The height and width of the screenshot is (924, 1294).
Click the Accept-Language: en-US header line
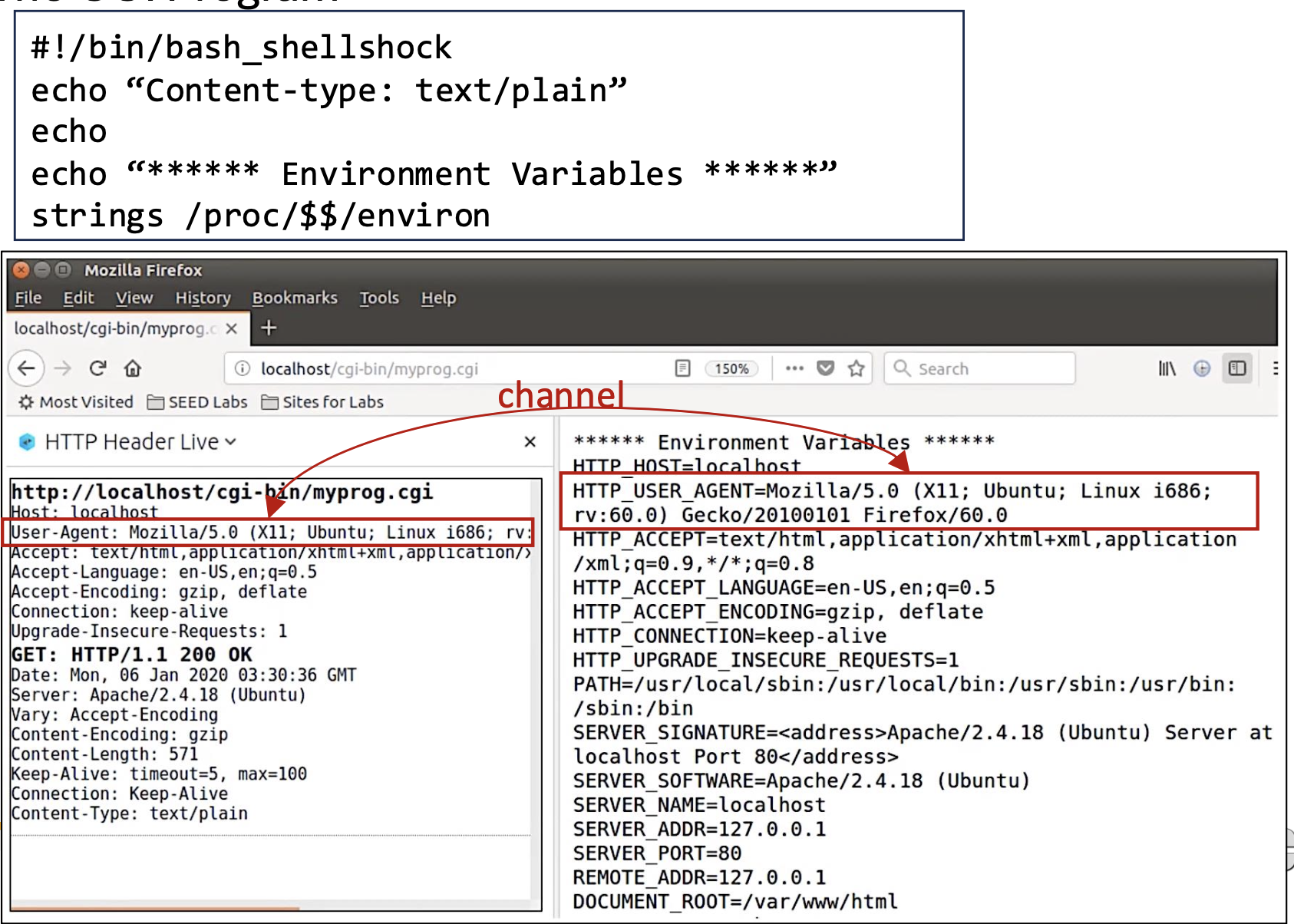(163, 572)
